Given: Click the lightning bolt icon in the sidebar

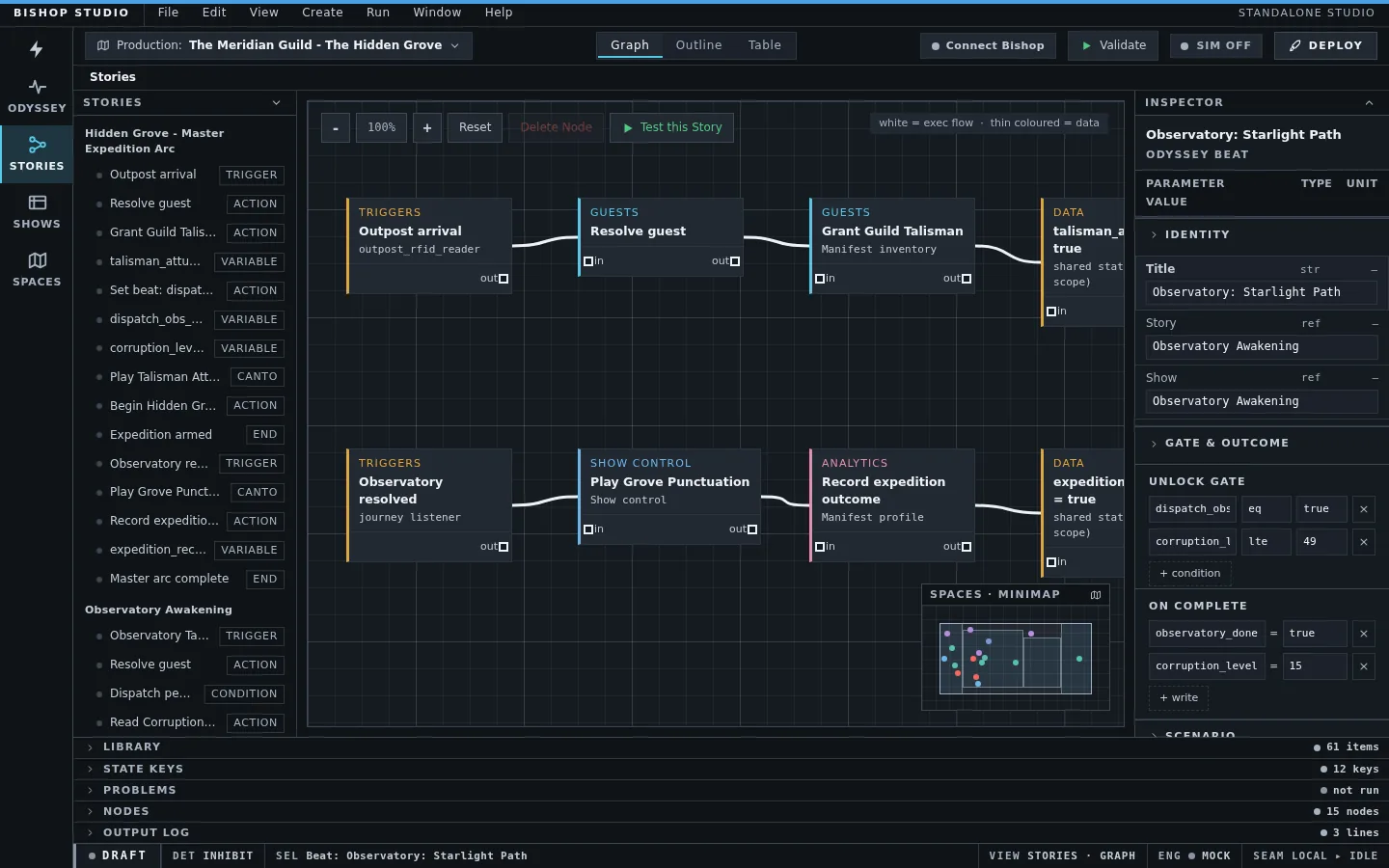Looking at the screenshot, I should pyautogui.click(x=37, y=49).
